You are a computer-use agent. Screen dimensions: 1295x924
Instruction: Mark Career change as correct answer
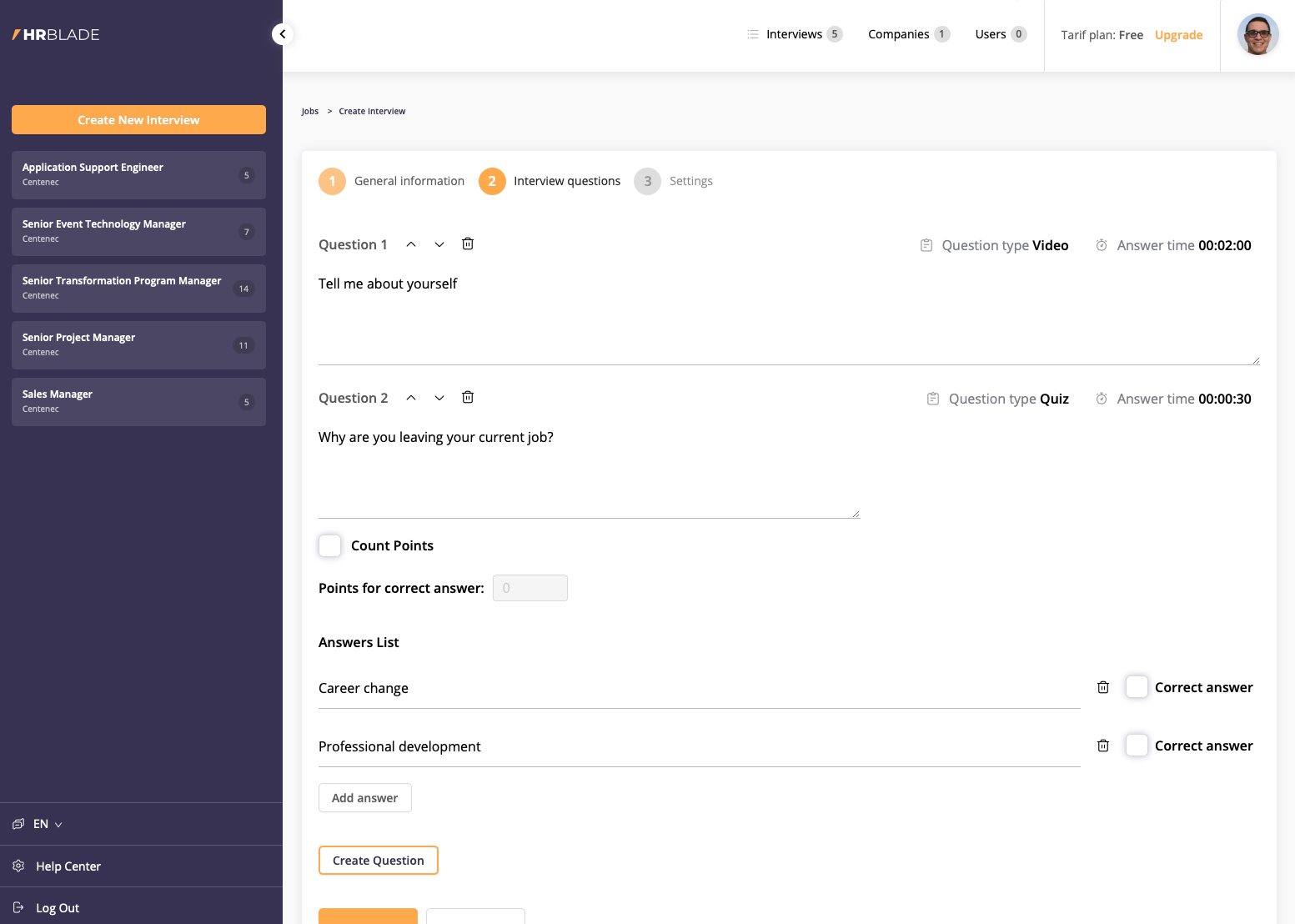[1137, 687]
